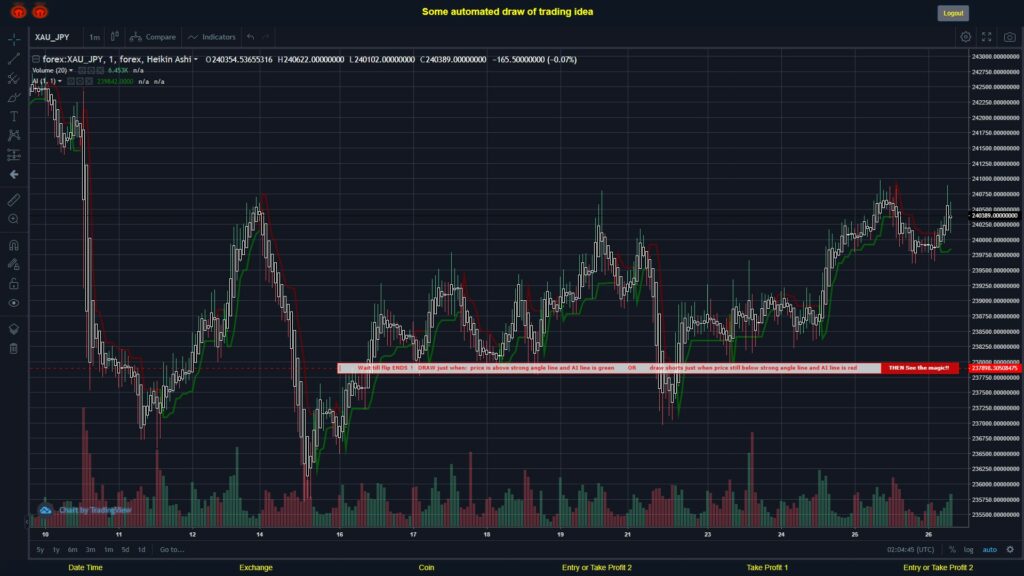Click the Logout button
Viewport: 1024px width, 576px height.
(x=953, y=13)
